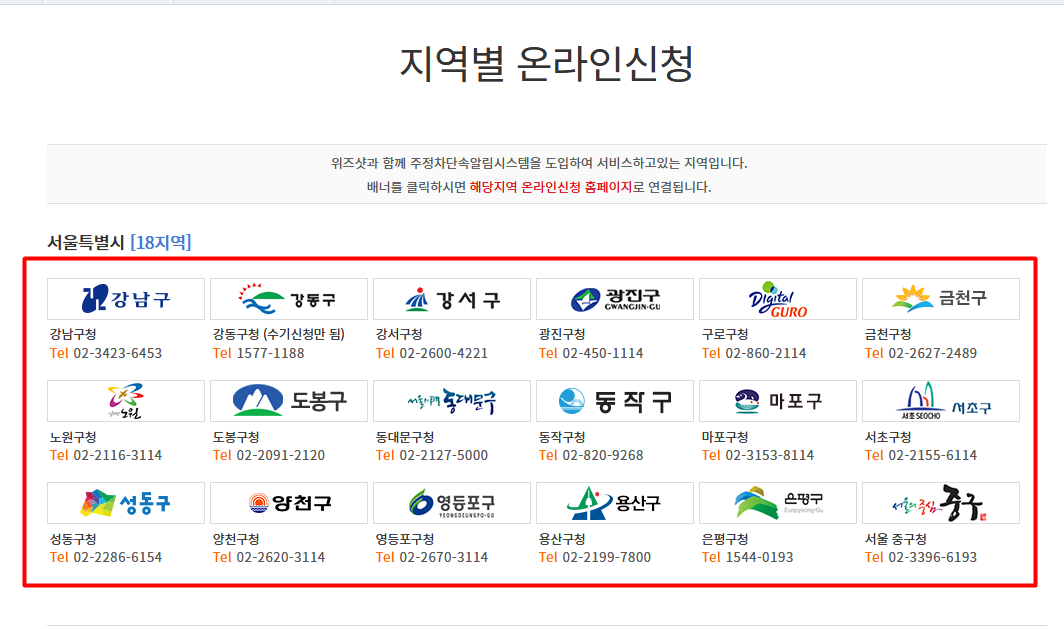Click the 금천구청 text label

(x=888, y=335)
